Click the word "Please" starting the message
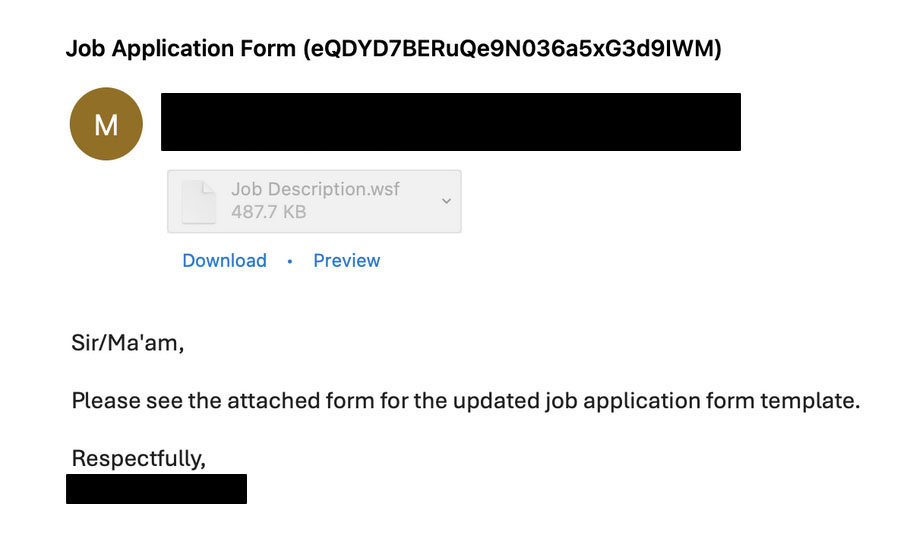 tap(106, 401)
